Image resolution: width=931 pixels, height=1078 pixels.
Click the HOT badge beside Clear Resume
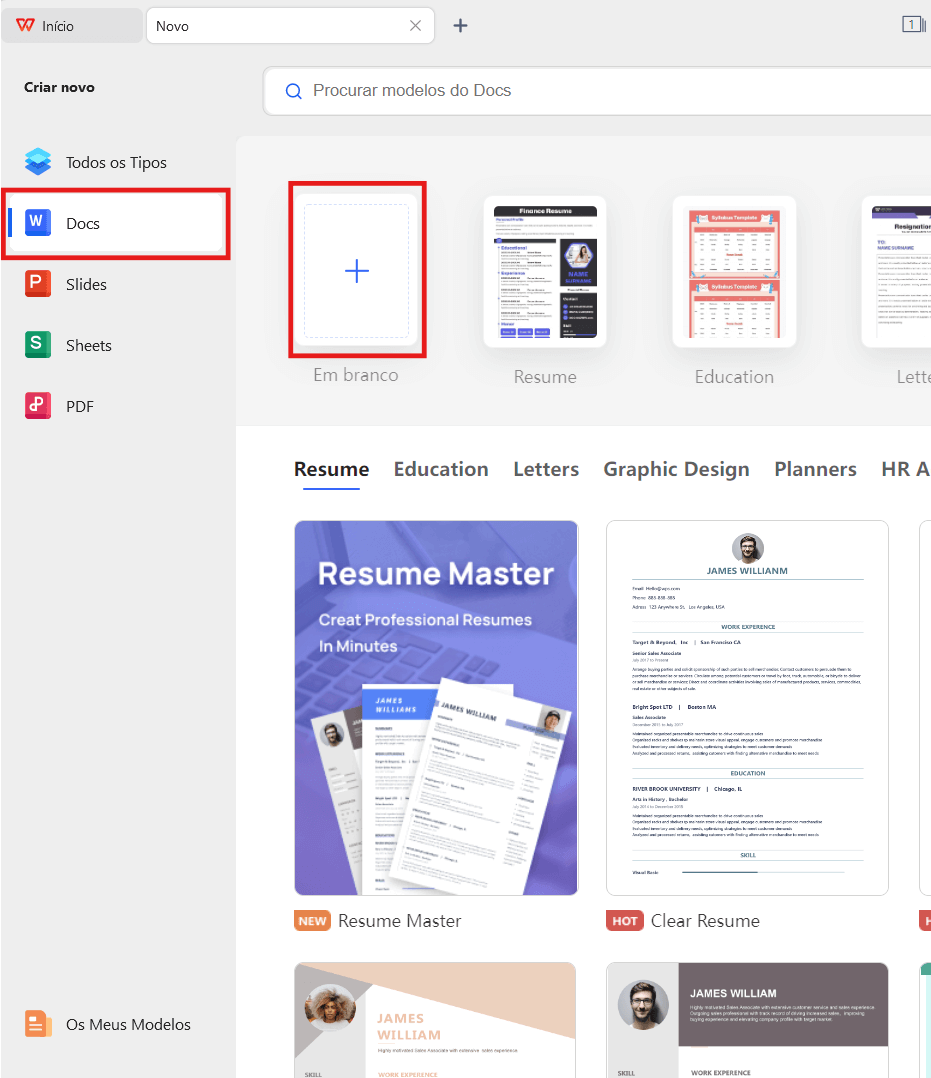pyautogui.click(x=624, y=921)
